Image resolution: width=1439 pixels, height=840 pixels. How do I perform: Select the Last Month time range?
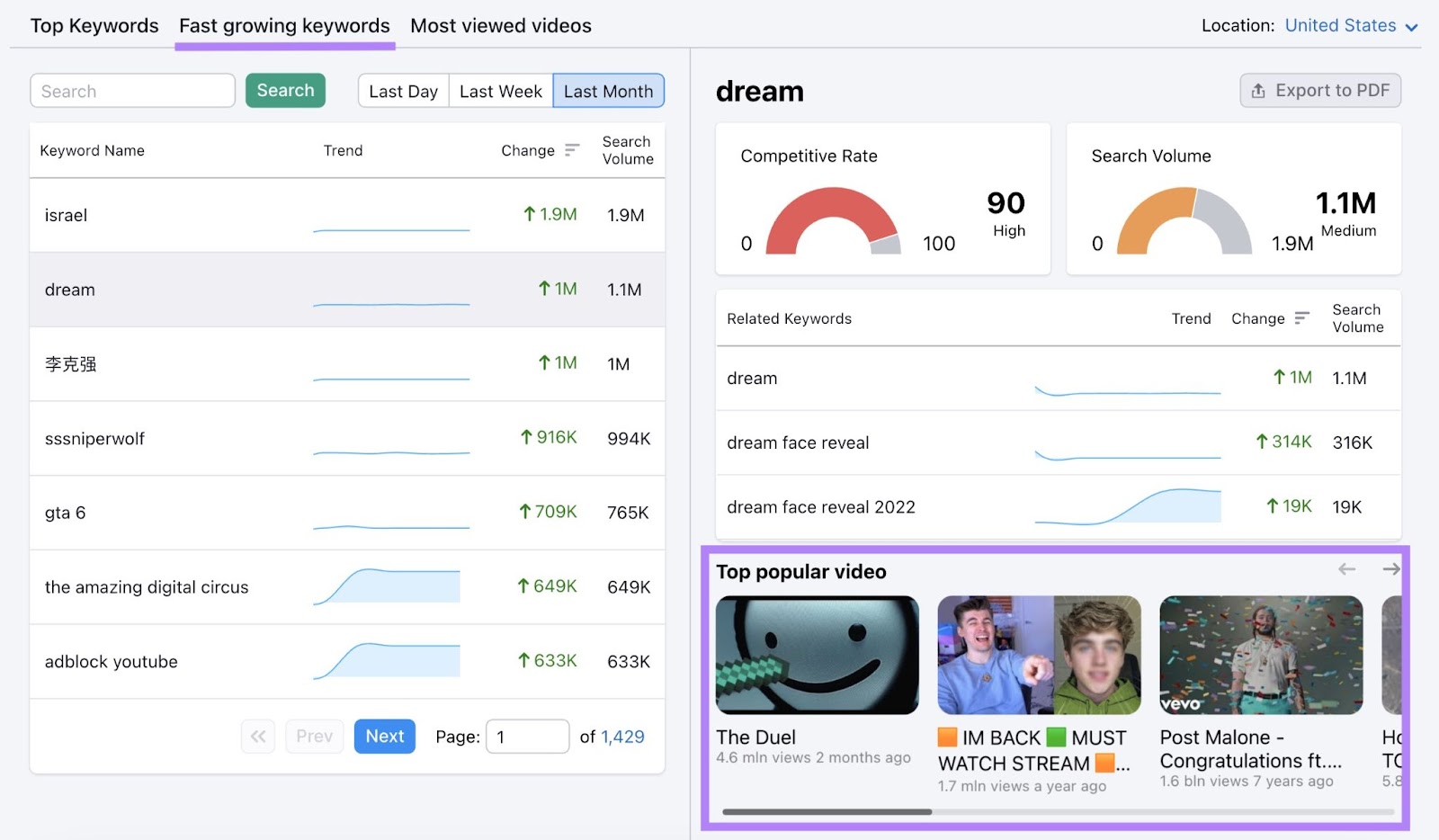click(608, 91)
